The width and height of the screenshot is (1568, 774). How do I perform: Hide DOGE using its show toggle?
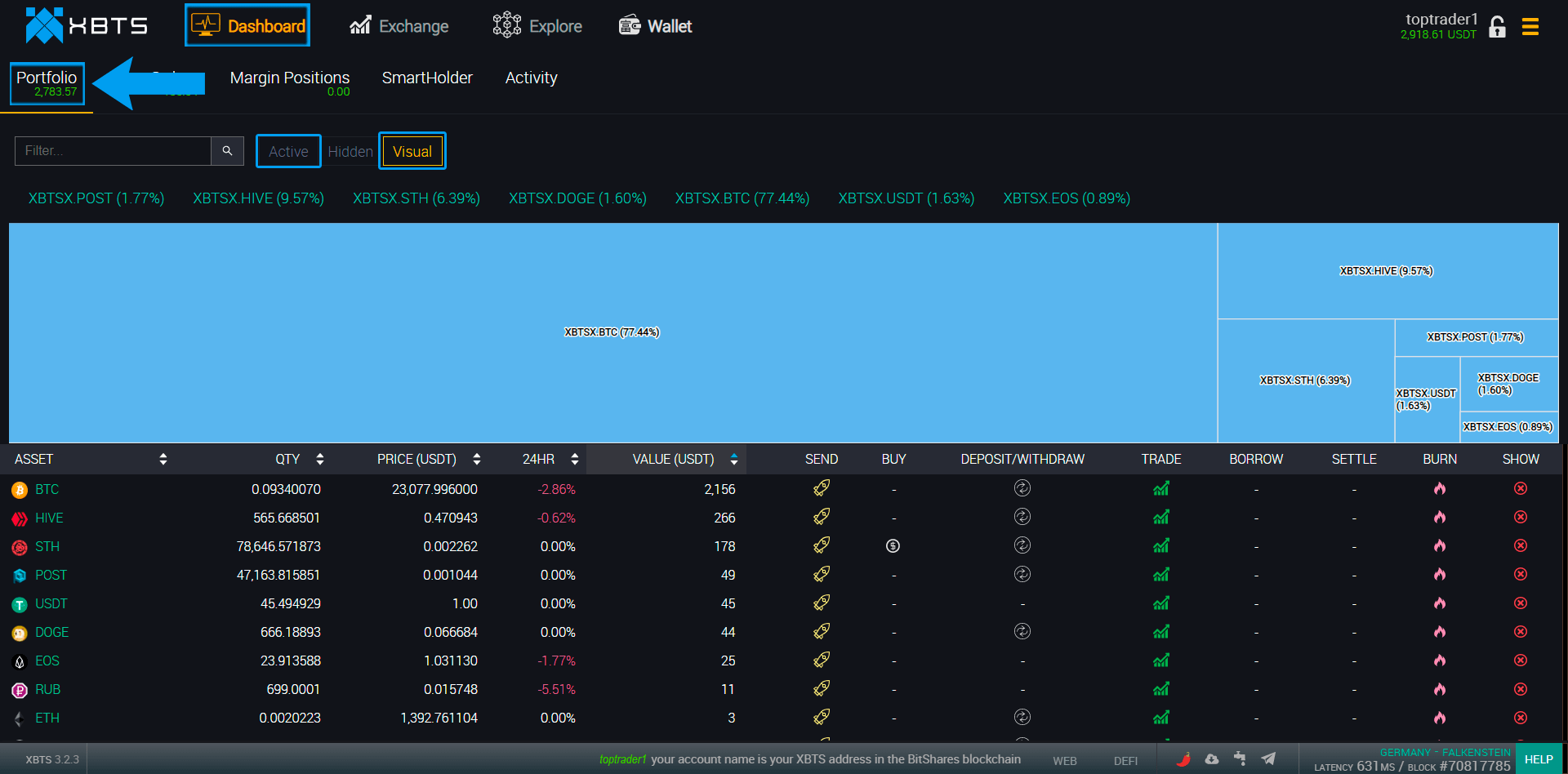point(1521,631)
